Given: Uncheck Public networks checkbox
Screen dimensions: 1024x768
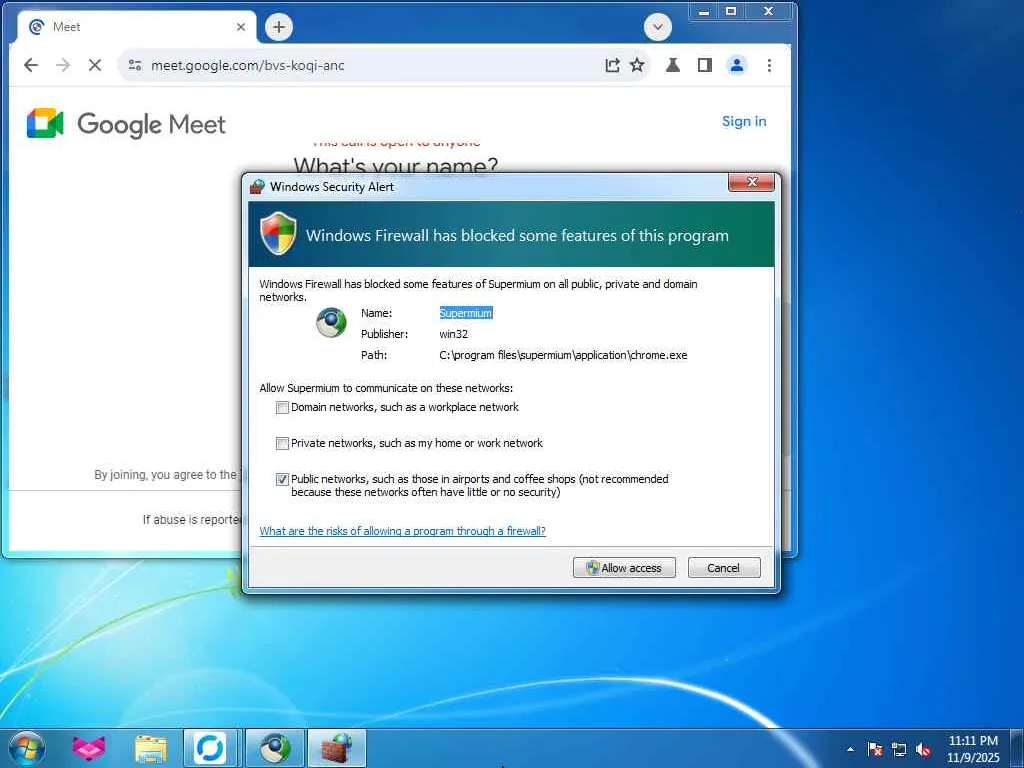Looking at the screenshot, I should click(x=282, y=479).
